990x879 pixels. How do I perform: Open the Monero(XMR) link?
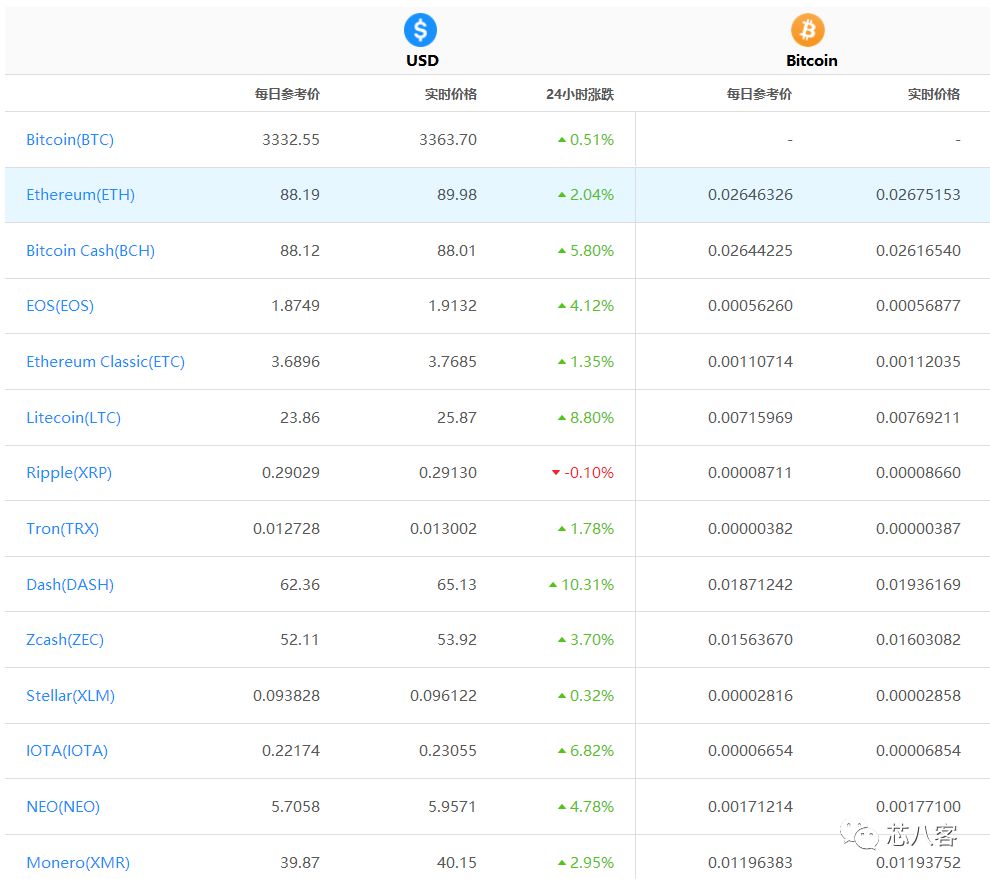(78, 863)
